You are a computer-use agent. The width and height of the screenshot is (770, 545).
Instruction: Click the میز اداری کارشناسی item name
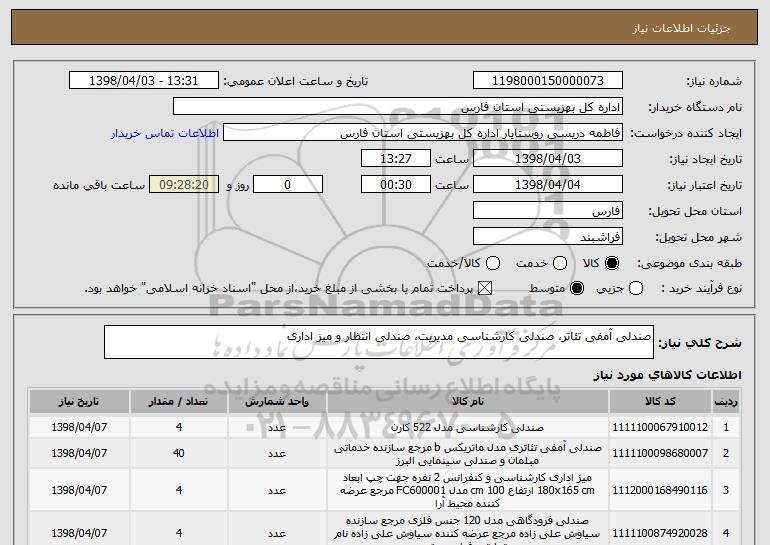[x=468, y=490]
